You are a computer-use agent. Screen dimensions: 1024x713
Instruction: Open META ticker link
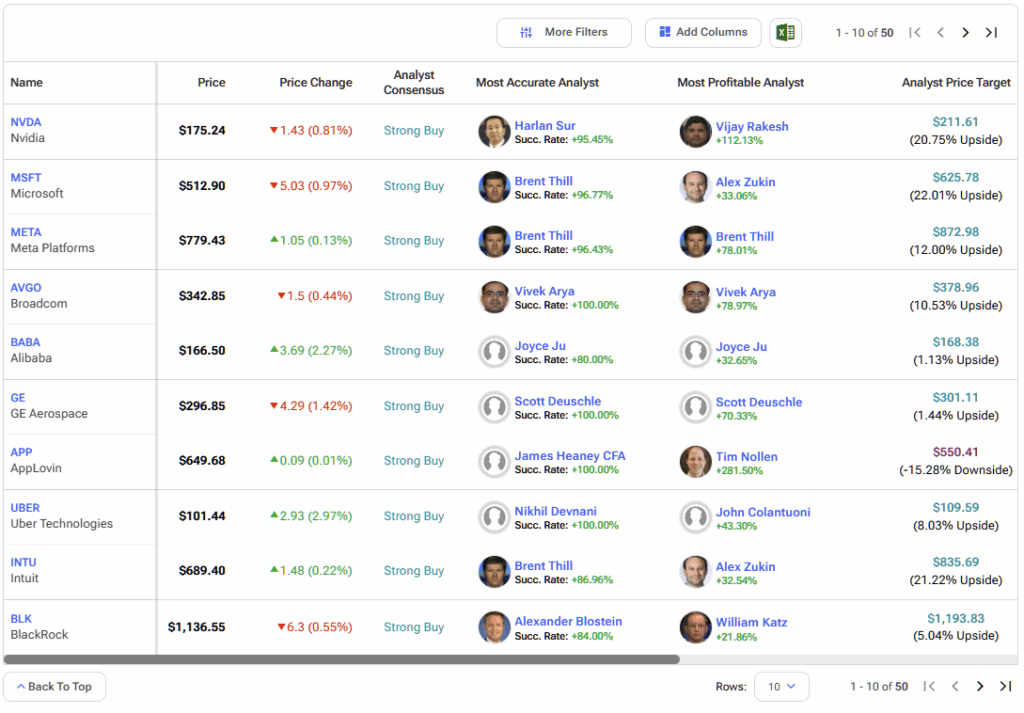click(26, 232)
